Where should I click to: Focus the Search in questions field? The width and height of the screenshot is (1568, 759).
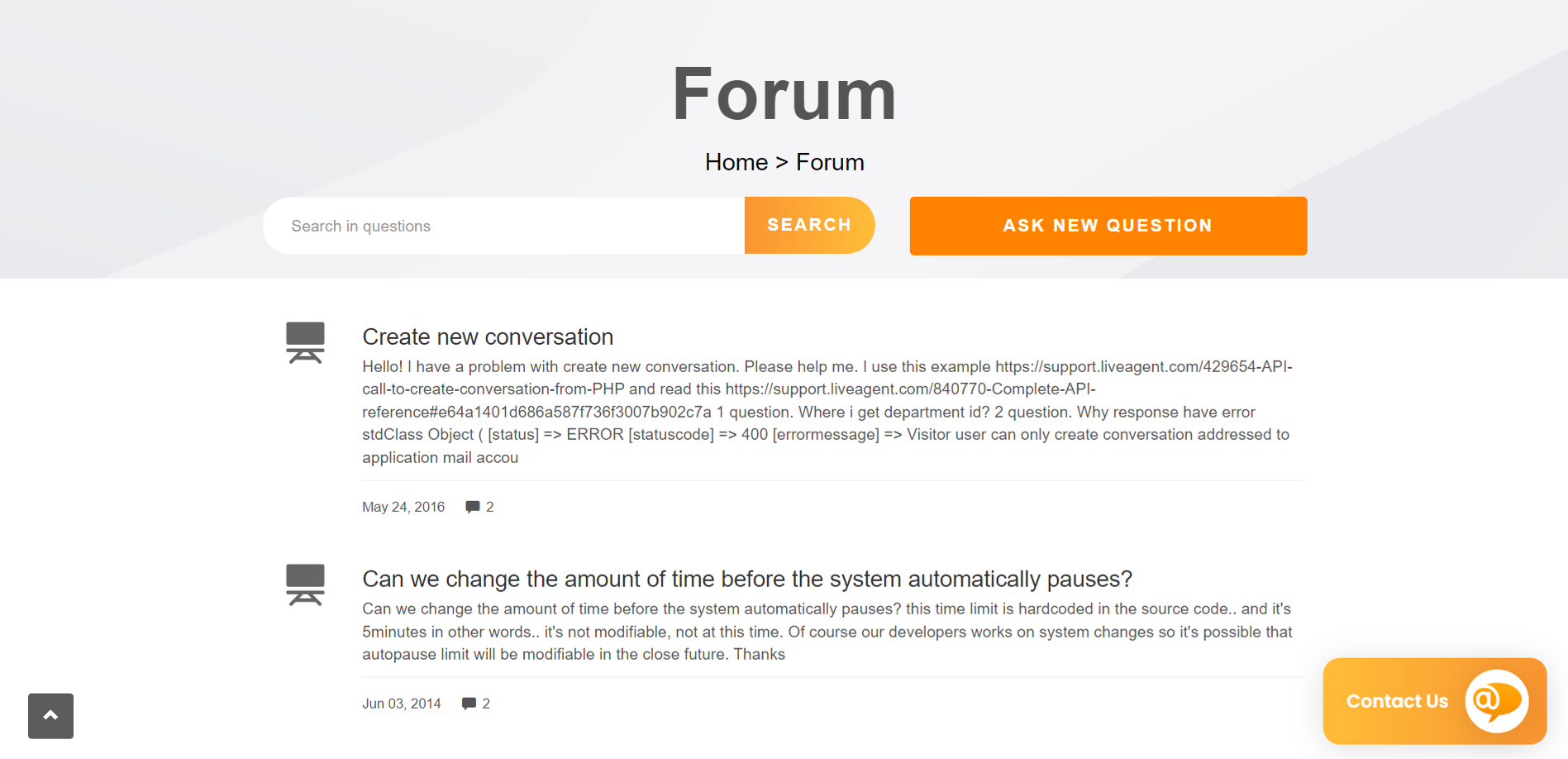pos(504,226)
